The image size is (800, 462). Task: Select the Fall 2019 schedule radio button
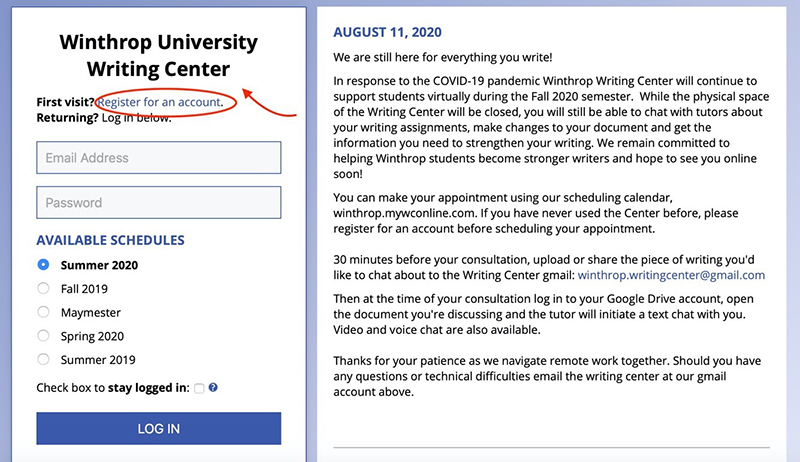(x=43, y=288)
